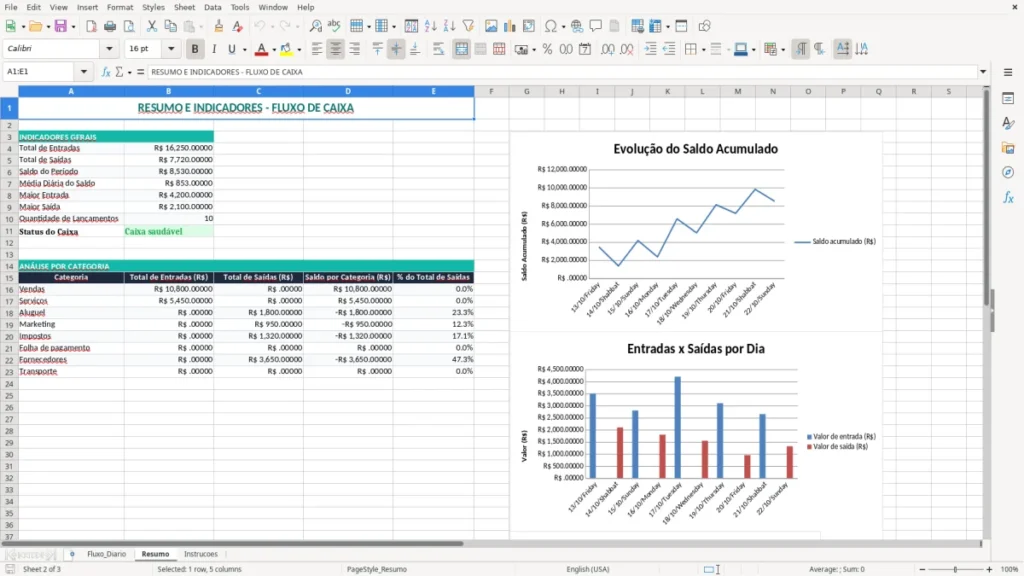
Task: Open the Data menu
Action: (x=212, y=7)
